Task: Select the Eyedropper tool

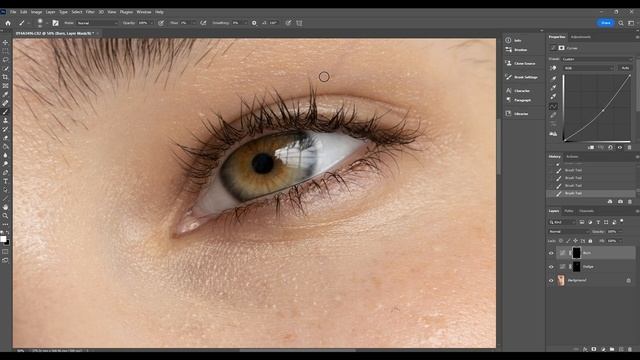Action: tap(5, 94)
